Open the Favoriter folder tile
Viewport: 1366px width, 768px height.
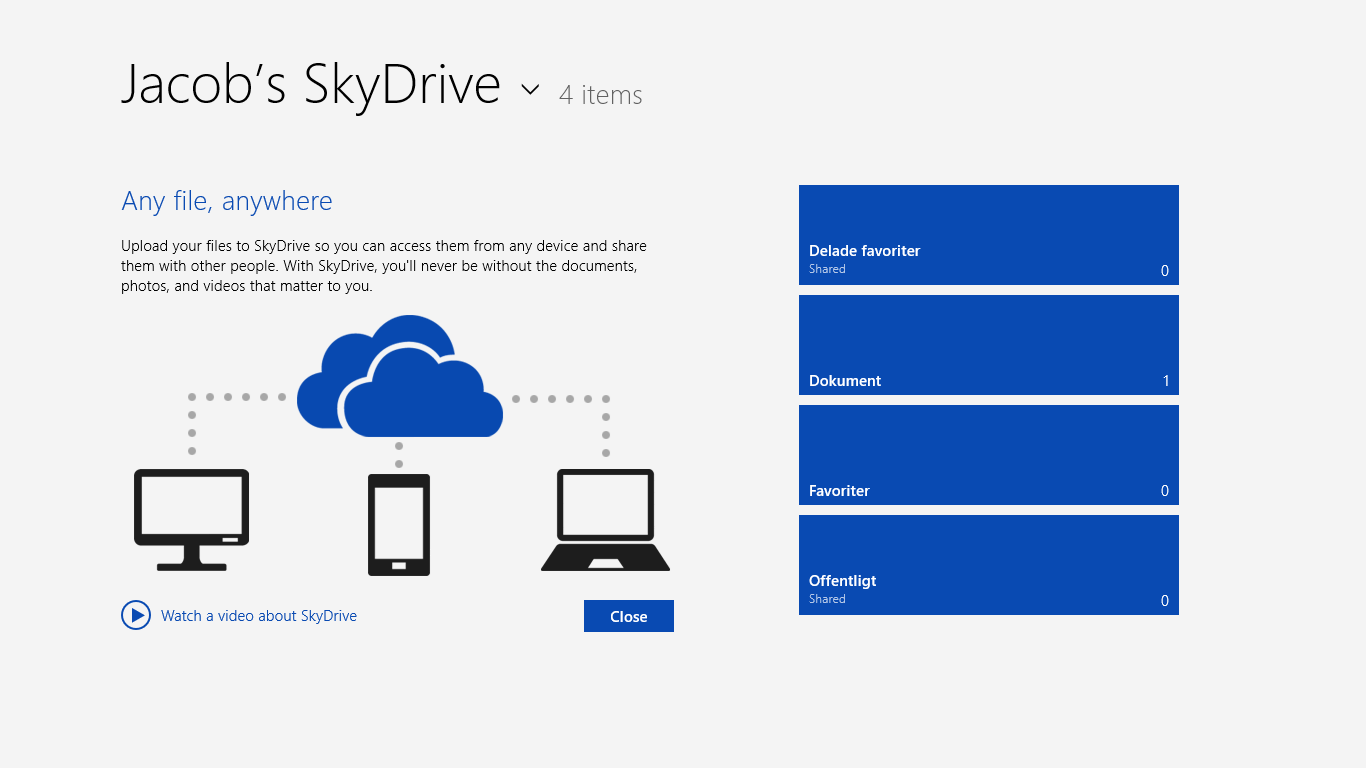point(988,455)
